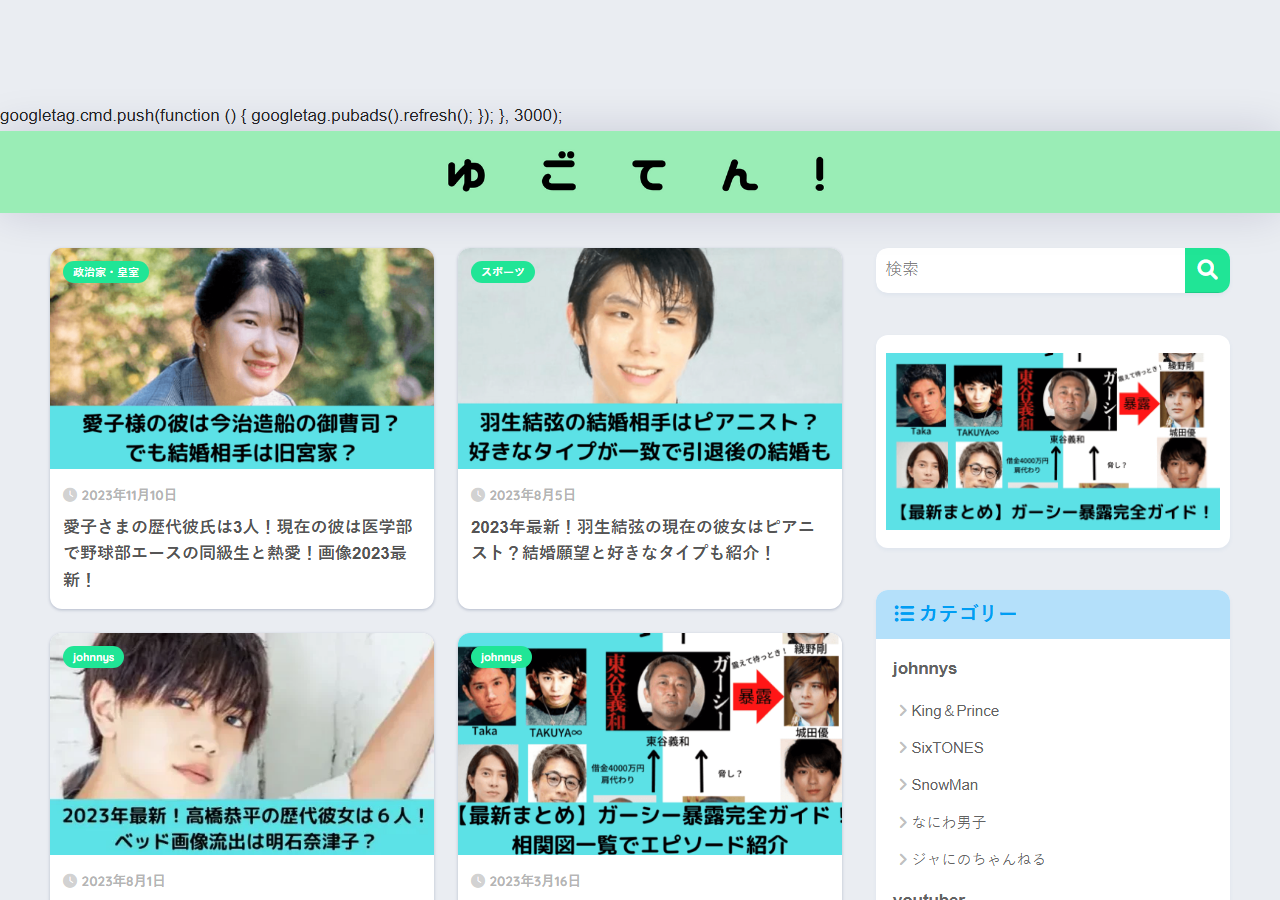
Task: Open ガーシー暴露完全ガイド article thumbnail in main list
Action: tap(650, 744)
